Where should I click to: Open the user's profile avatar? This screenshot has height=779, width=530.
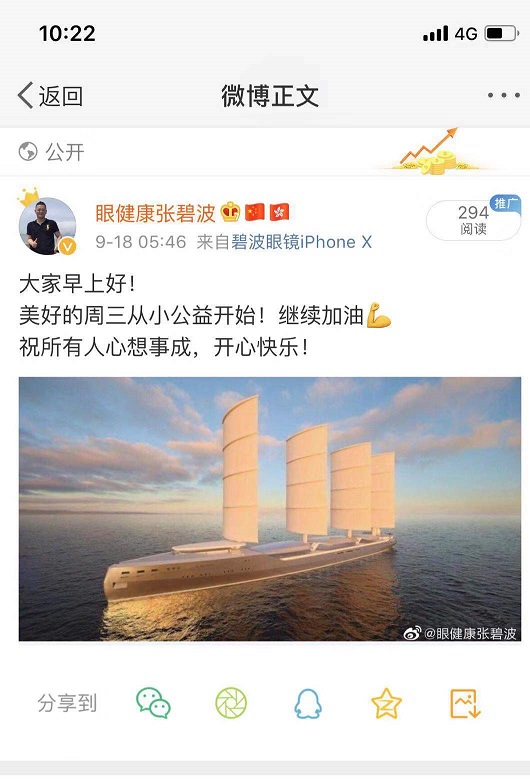(x=47, y=226)
